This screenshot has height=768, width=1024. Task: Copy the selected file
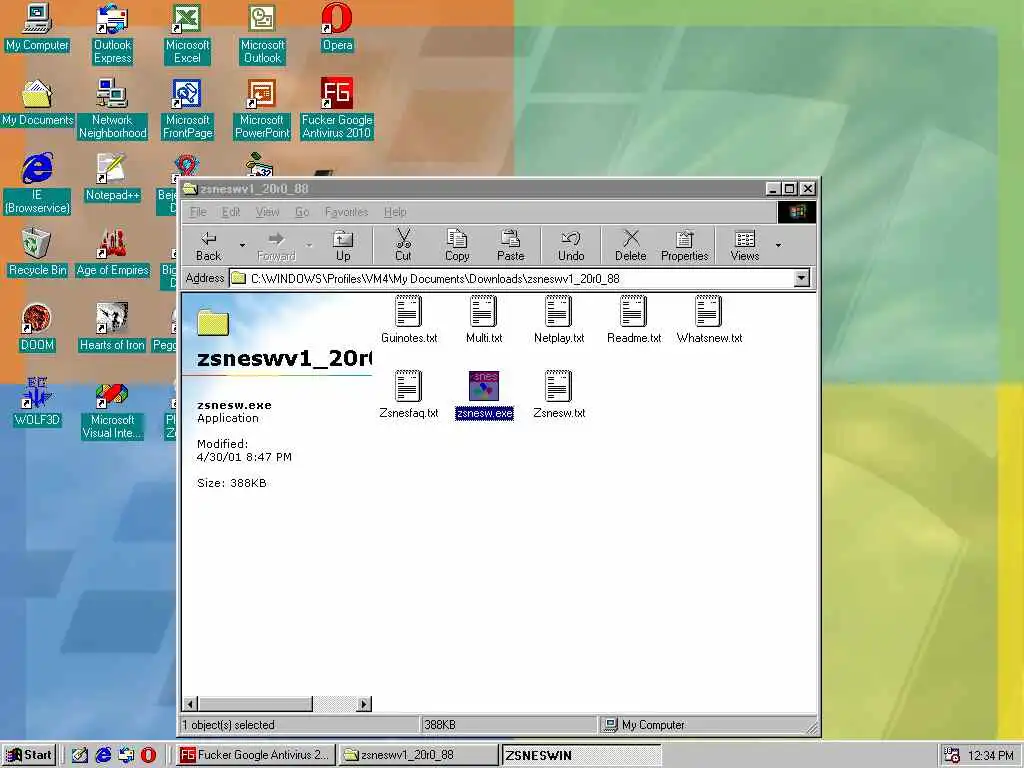point(457,246)
